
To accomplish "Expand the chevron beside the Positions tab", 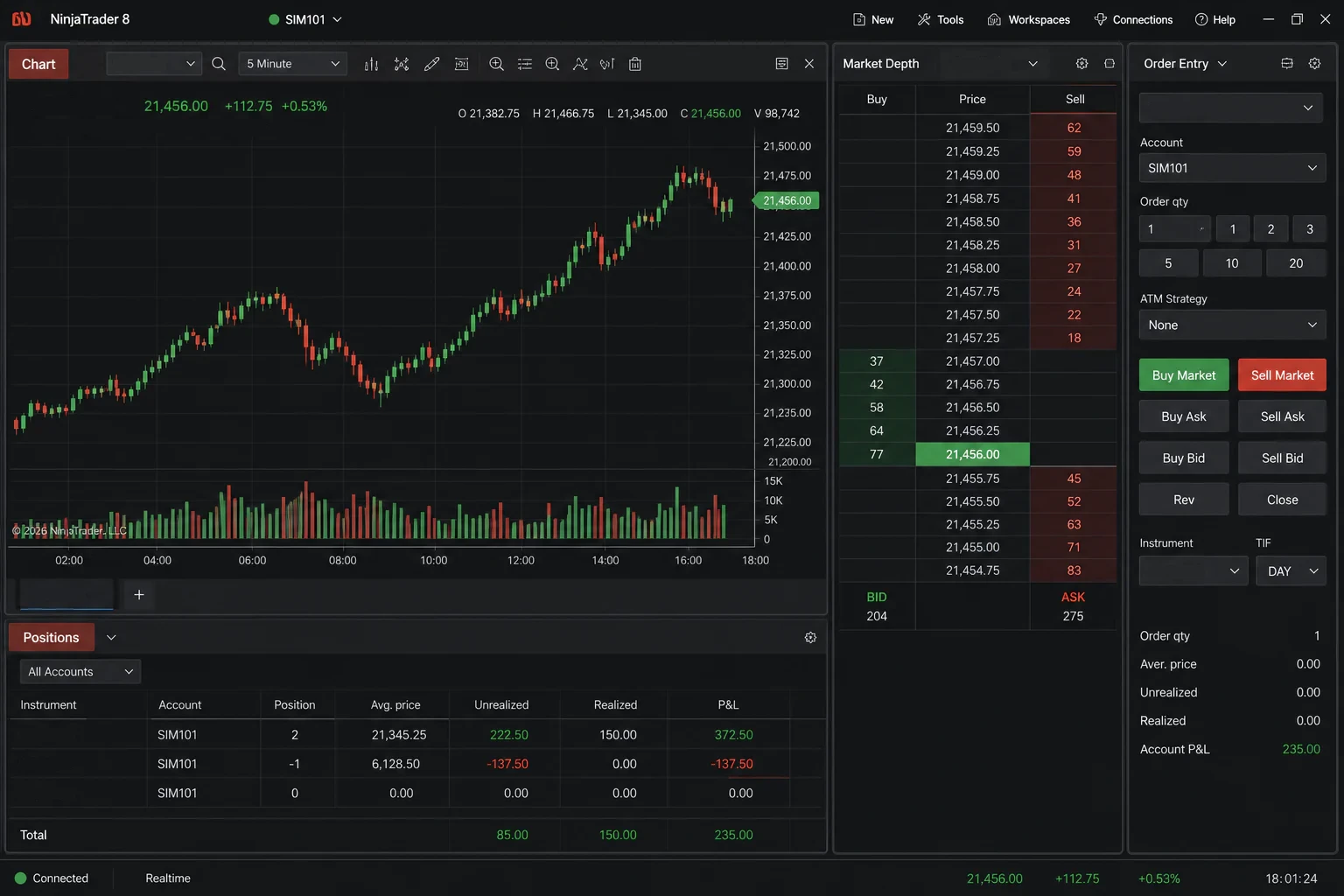I will tap(111, 638).
